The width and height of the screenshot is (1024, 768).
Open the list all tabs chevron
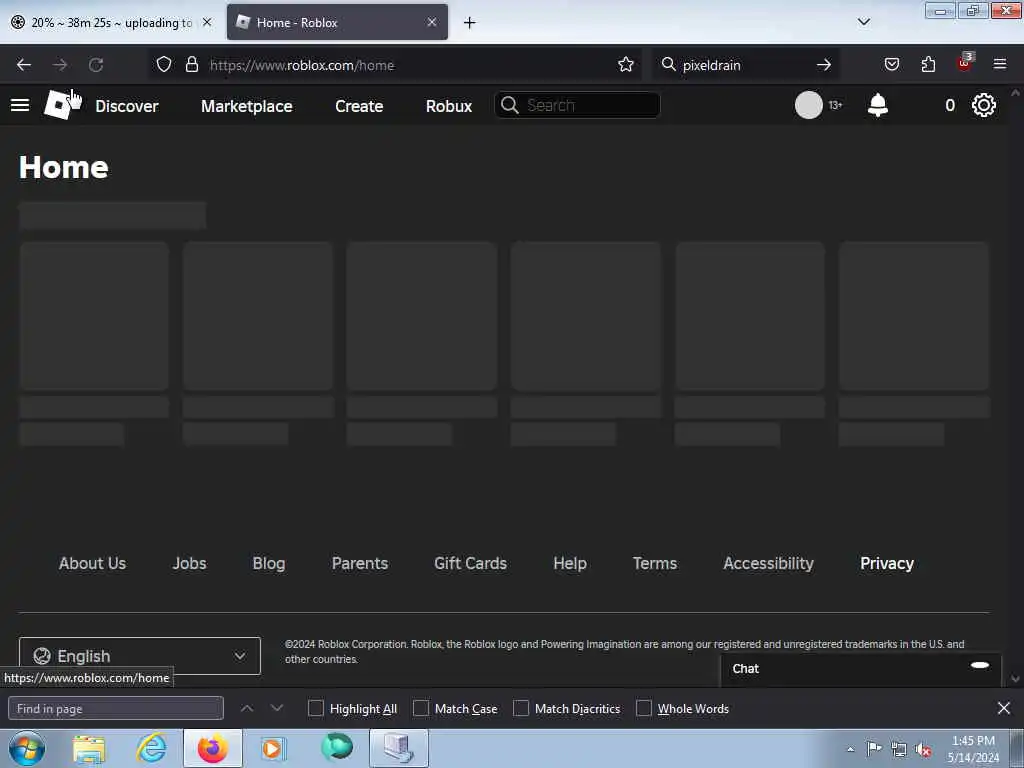tap(864, 22)
